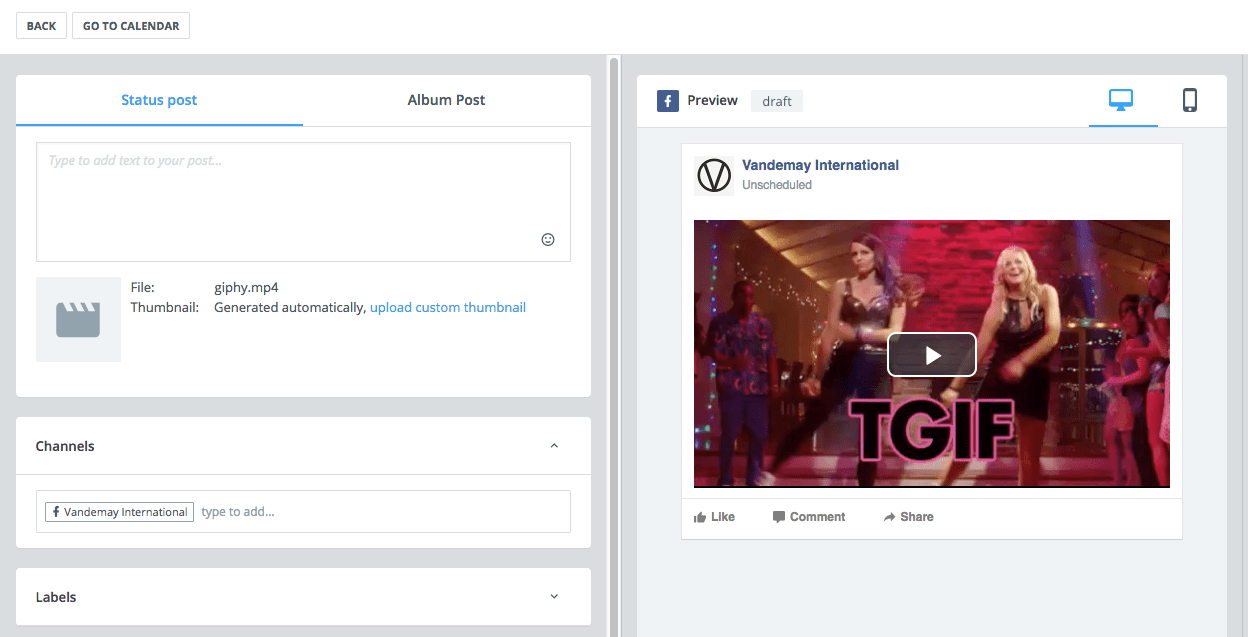
Task: Open the emoji picker smiley icon
Action: coord(548,240)
